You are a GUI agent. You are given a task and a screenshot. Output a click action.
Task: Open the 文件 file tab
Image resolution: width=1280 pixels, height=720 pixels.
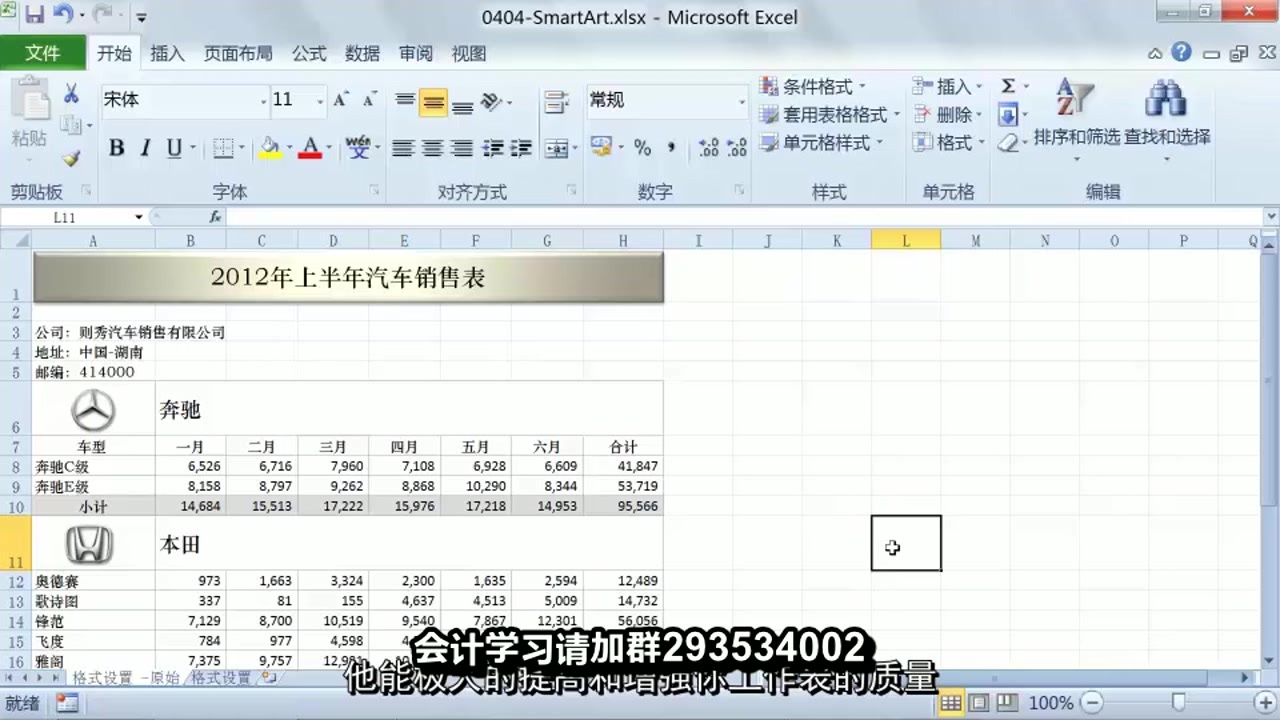point(42,53)
